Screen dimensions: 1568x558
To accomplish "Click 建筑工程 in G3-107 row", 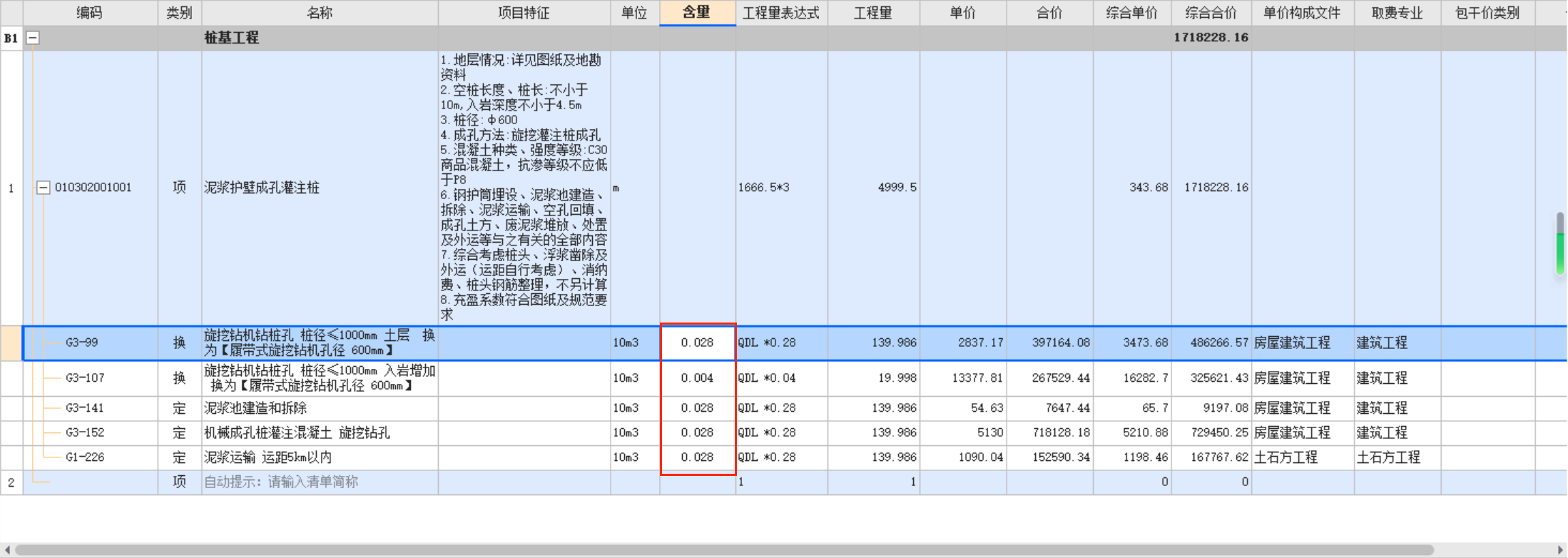I will click(x=1382, y=378).
